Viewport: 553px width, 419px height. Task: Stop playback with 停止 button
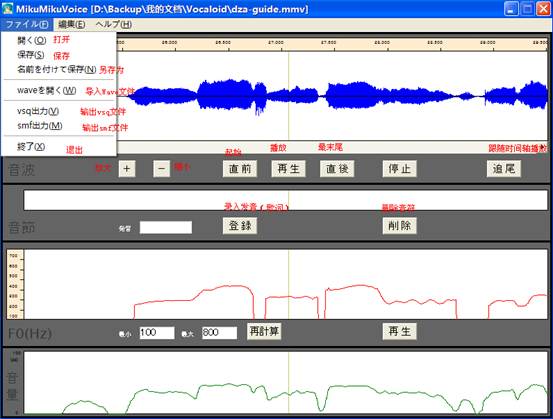[400, 169]
